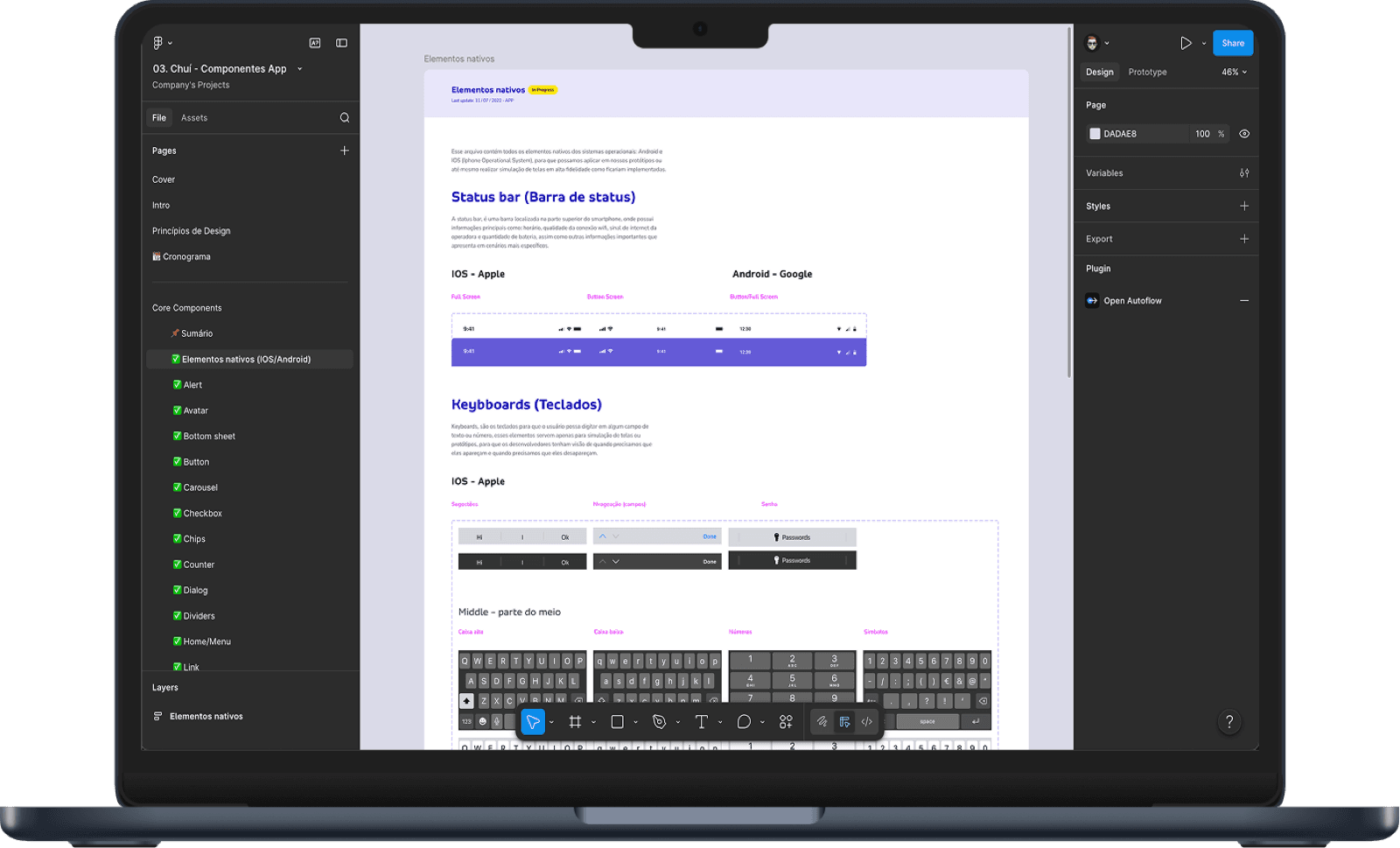Search pages with the magnifier icon
This screenshot has width=1400, height=848.
(x=345, y=117)
